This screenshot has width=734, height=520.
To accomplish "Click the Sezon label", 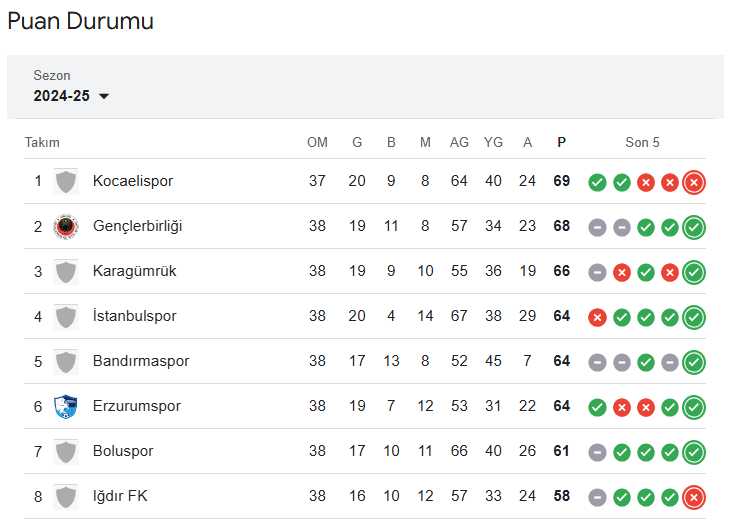I will click(x=52, y=75).
